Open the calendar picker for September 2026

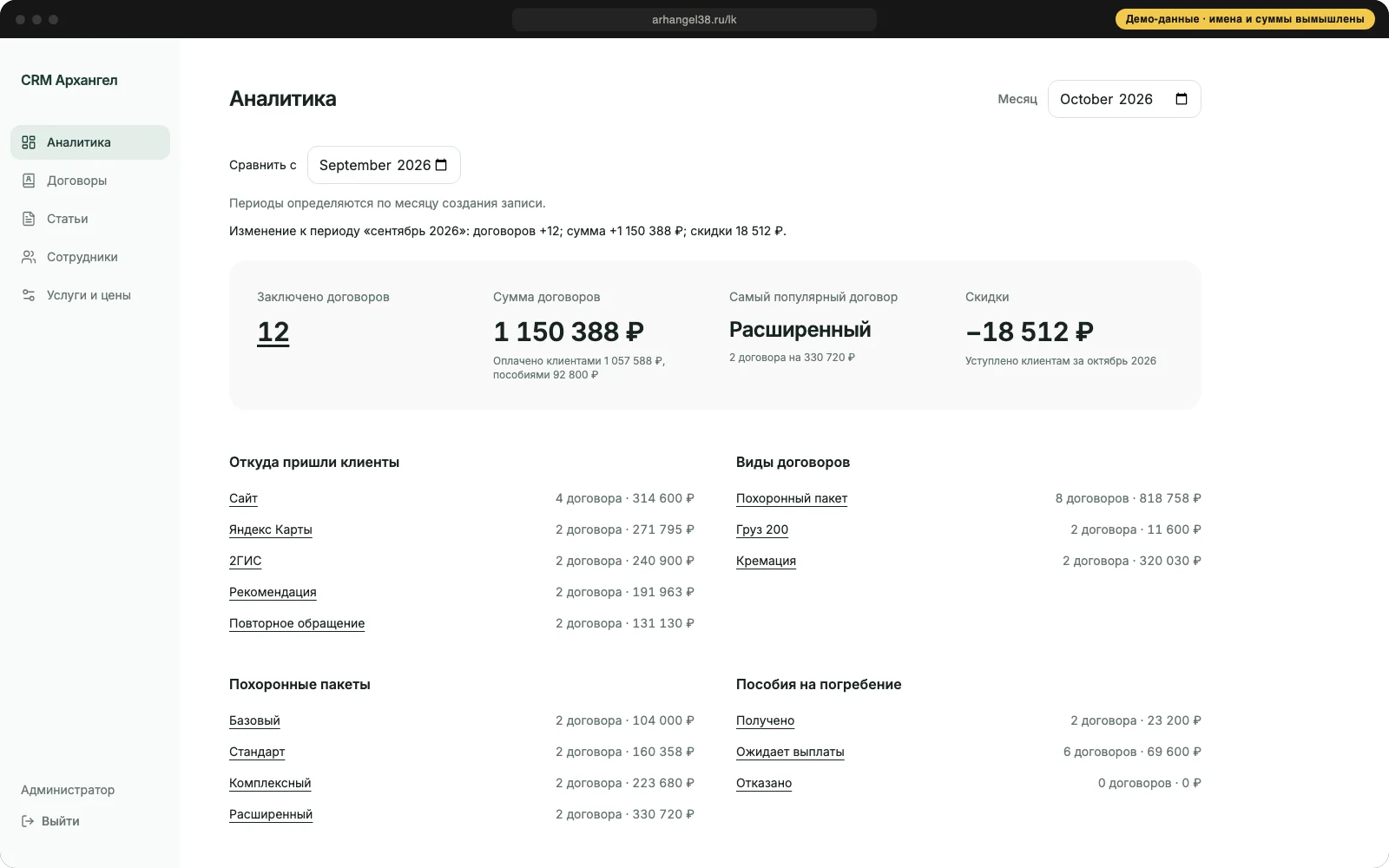point(441,165)
